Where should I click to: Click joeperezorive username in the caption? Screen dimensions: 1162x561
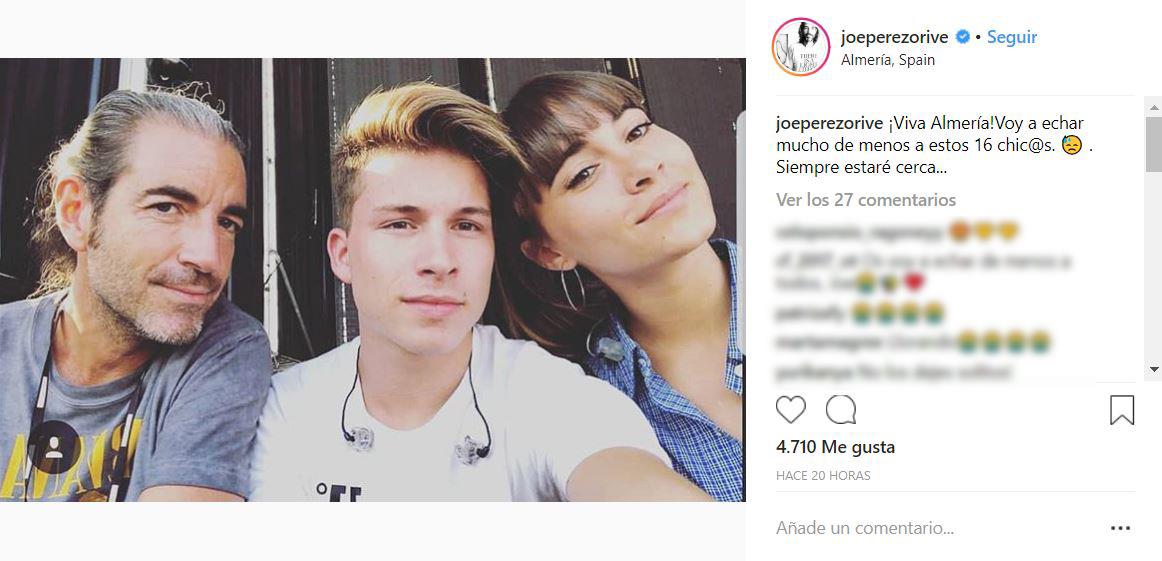829,123
